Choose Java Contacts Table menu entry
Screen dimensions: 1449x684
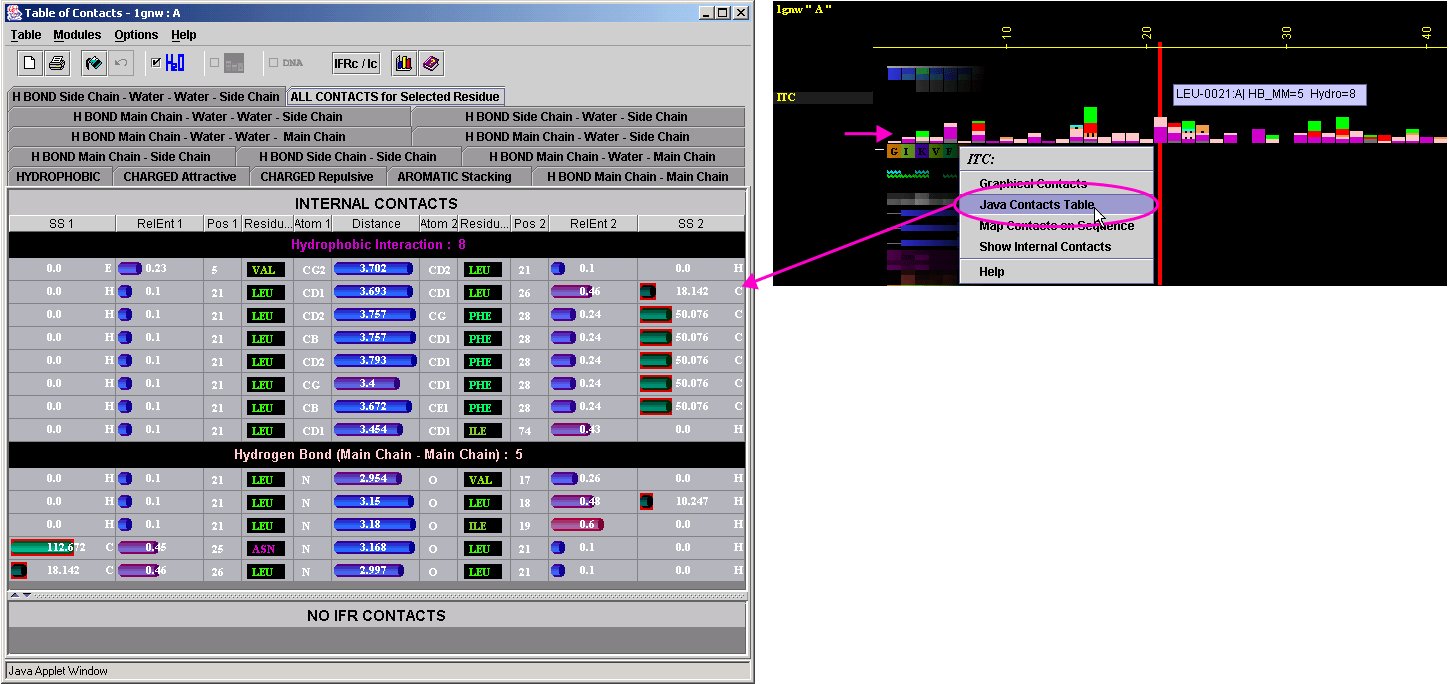(1056, 205)
